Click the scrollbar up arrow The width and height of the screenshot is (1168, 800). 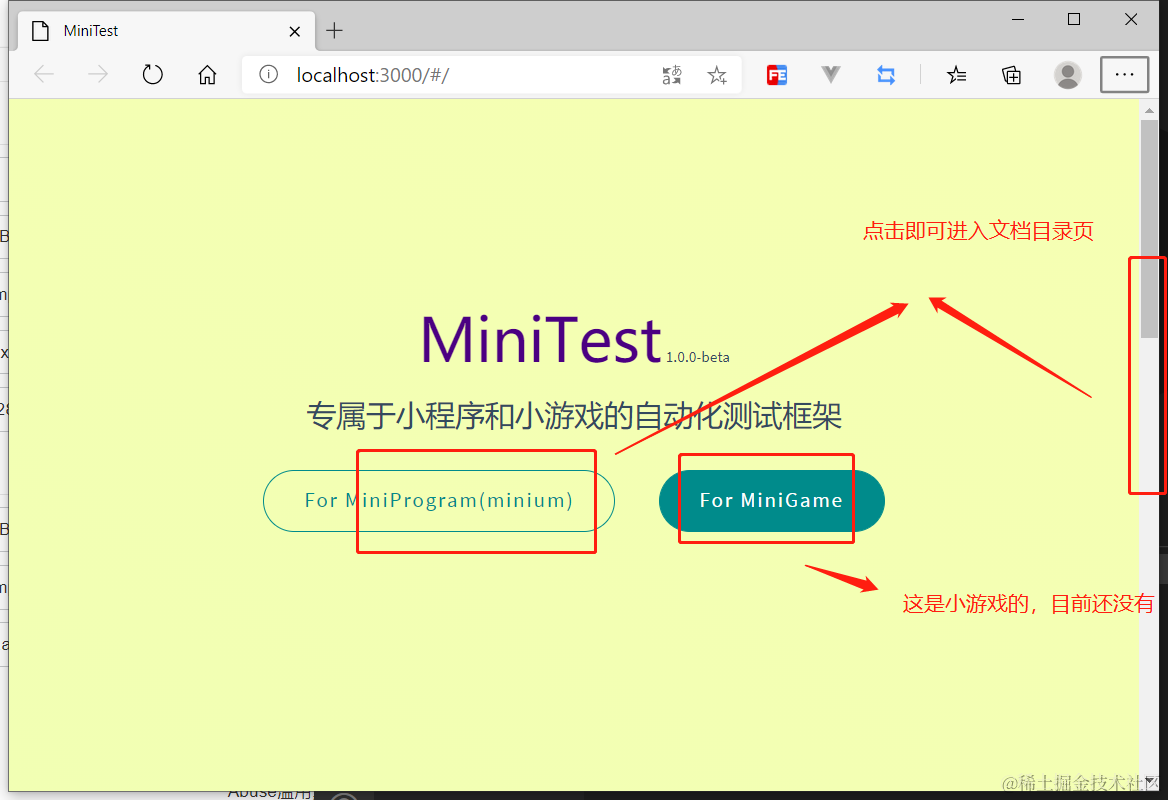pyautogui.click(x=1149, y=110)
